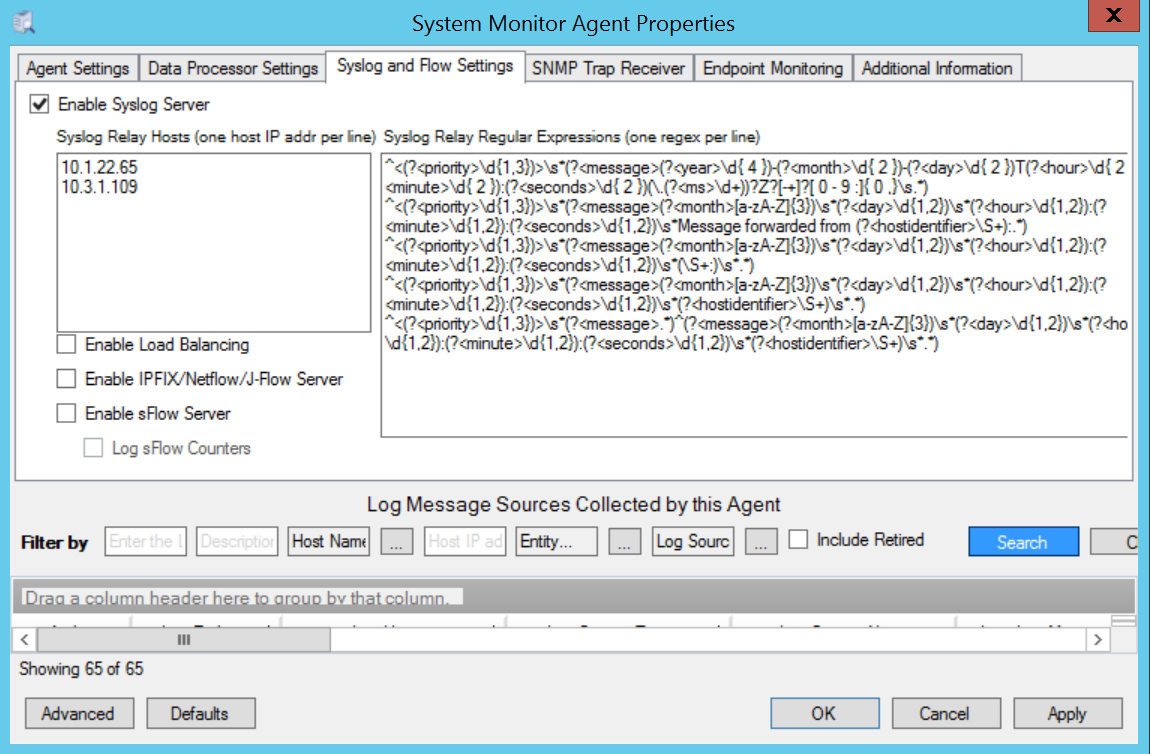Enable Load Balancing checkbox
This screenshot has width=1150, height=754.
click(66, 345)
